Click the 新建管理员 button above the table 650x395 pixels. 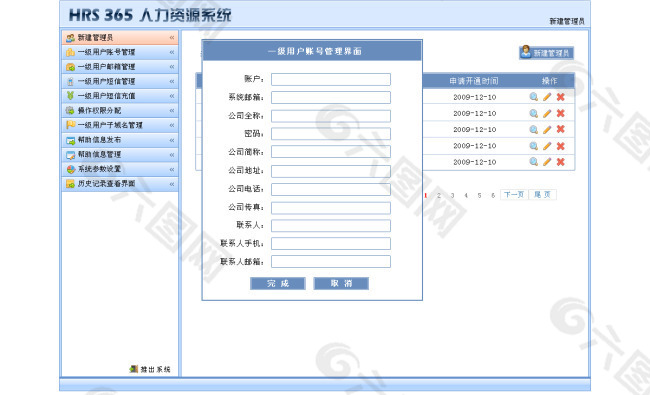[x=546, y=53]
